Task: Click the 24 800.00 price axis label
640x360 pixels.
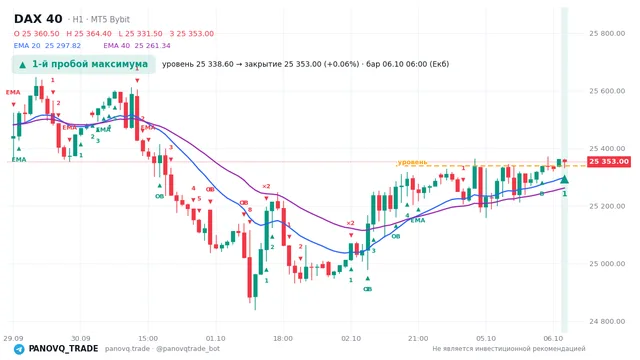Action: point(607,321)
